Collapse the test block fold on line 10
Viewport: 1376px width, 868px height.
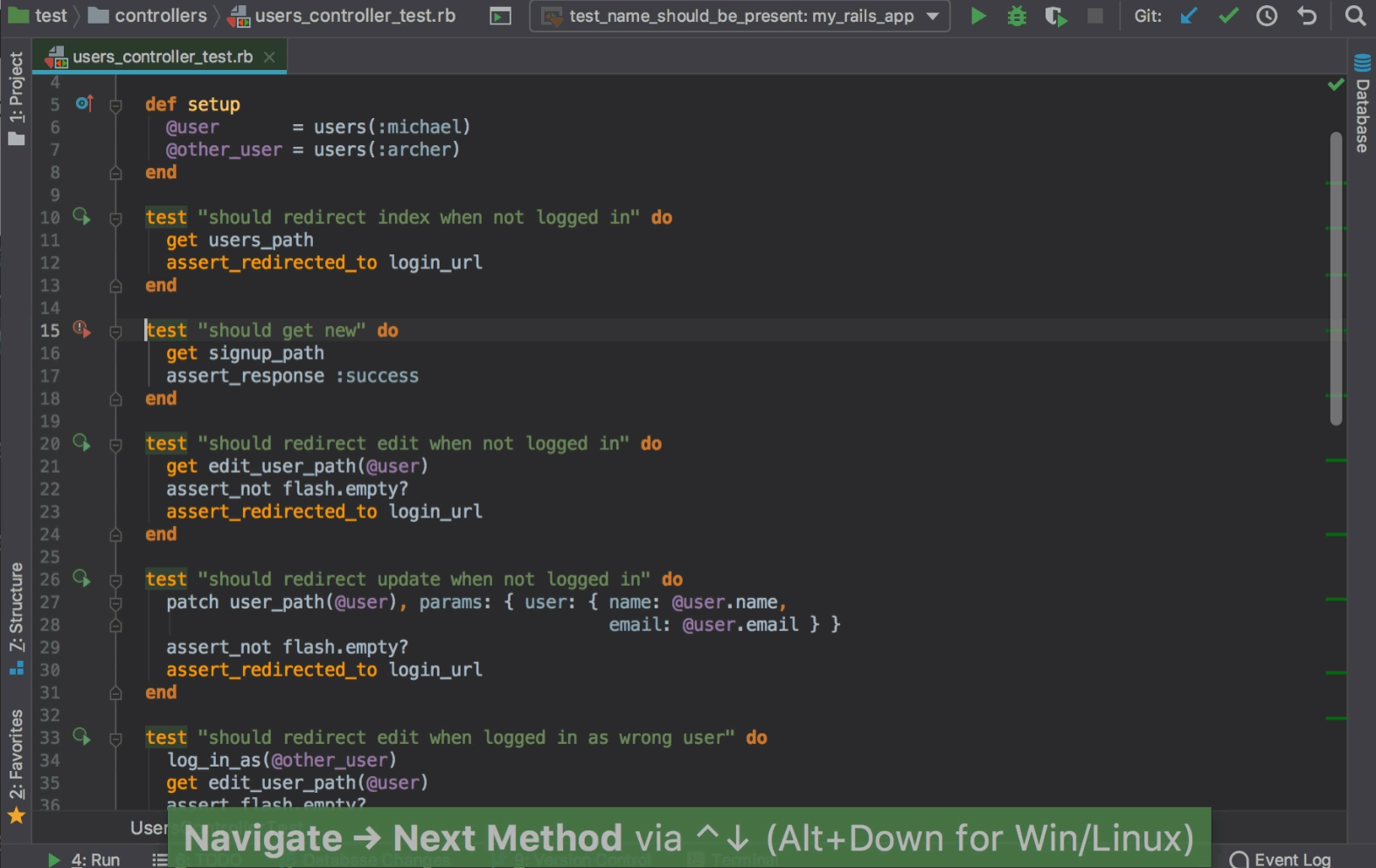pos(115,218)
